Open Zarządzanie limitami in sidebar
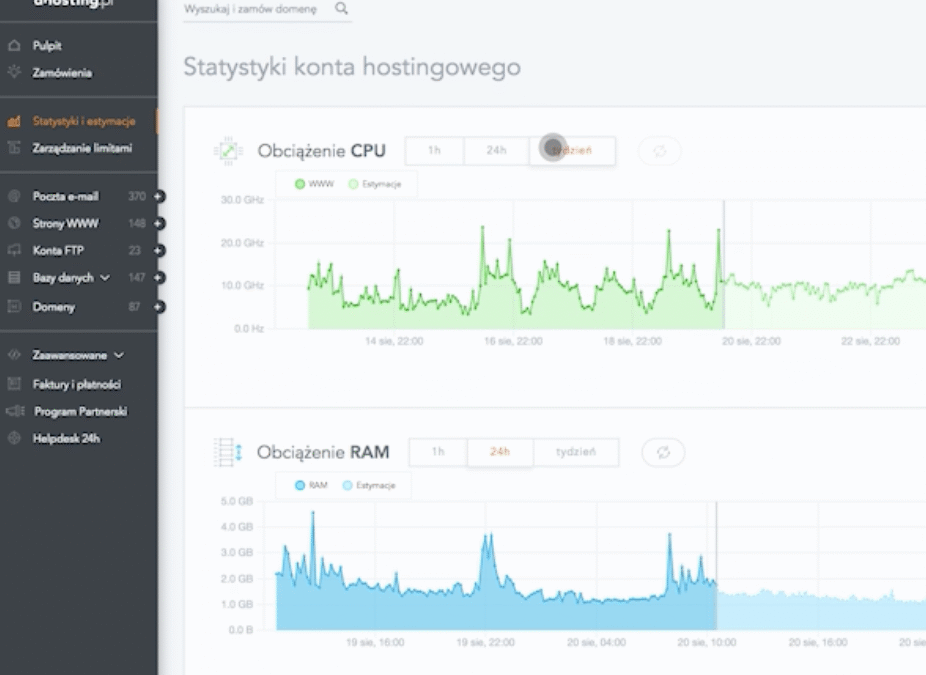Image resolution: width=926 pixels, height=675 pixels. pyautogui.click(x=81, y=149)
